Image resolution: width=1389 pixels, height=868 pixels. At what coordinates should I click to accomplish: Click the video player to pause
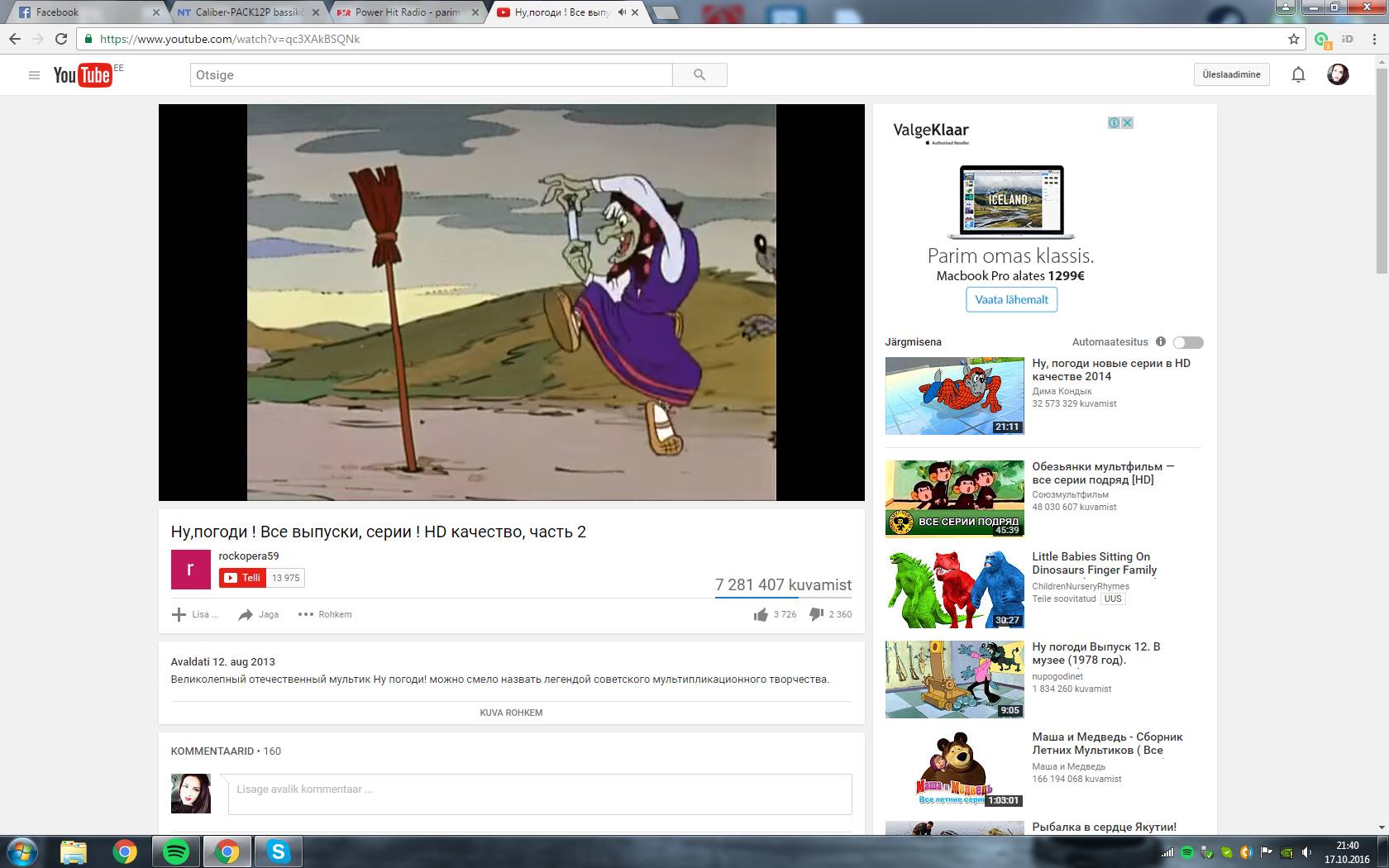point(511,302)
